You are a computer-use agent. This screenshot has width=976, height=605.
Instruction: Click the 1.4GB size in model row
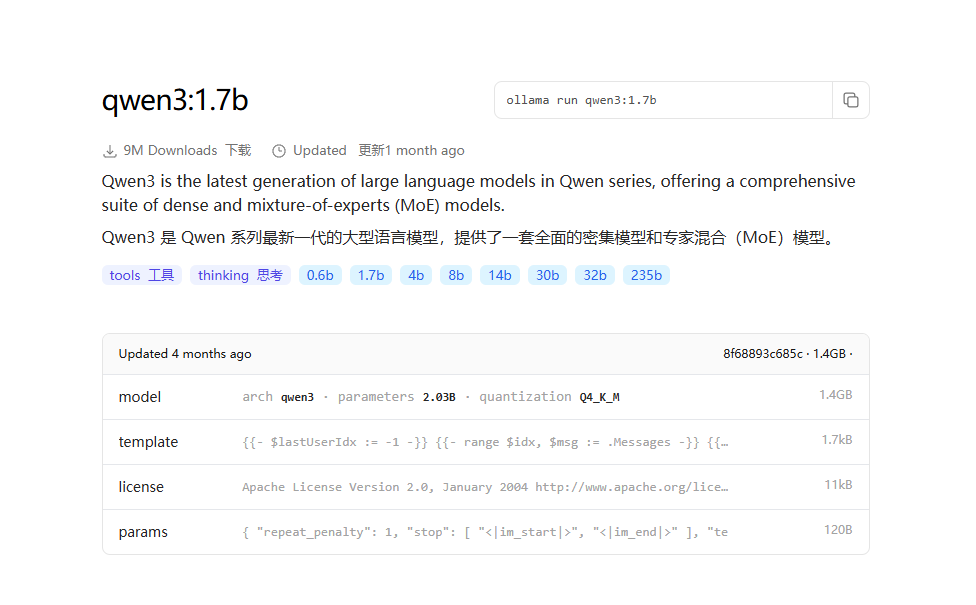click(835, 395)
